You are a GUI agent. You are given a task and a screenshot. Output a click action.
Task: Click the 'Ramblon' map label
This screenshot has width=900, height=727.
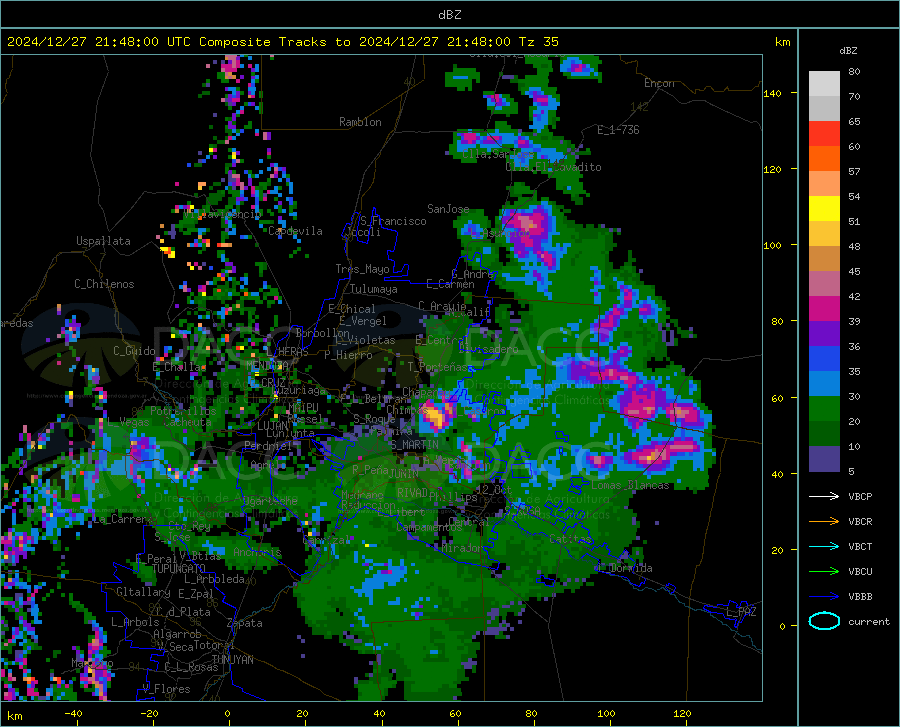coord(360,122)
